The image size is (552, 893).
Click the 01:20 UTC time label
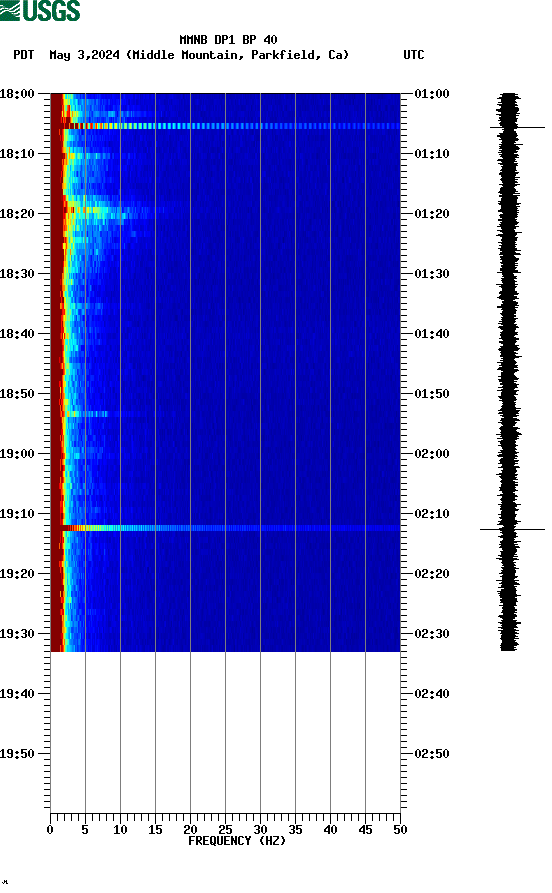(x=432, y=214)
